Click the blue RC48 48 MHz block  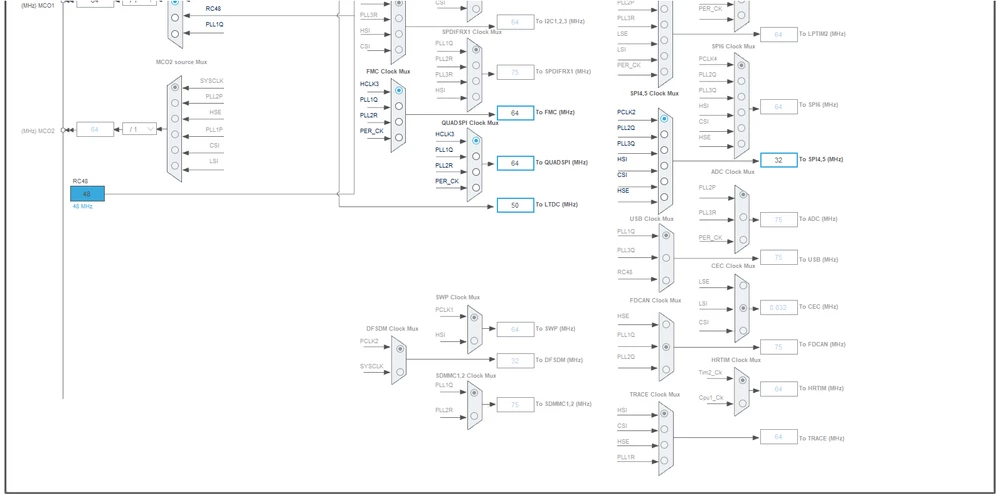(x=87, y=193)
